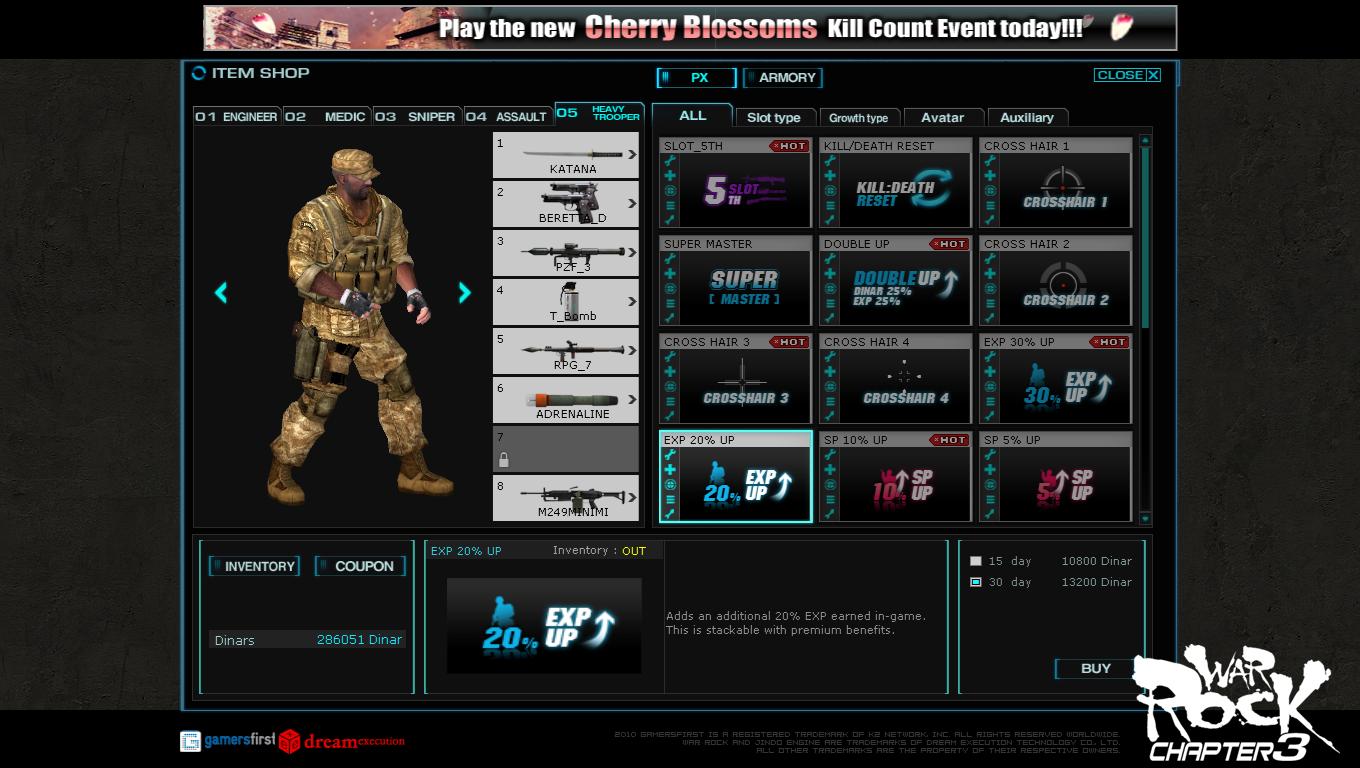Open the Growth type item tab
Image resolution: width=1360 pixels, height=768 pixels.
(859, 117)
